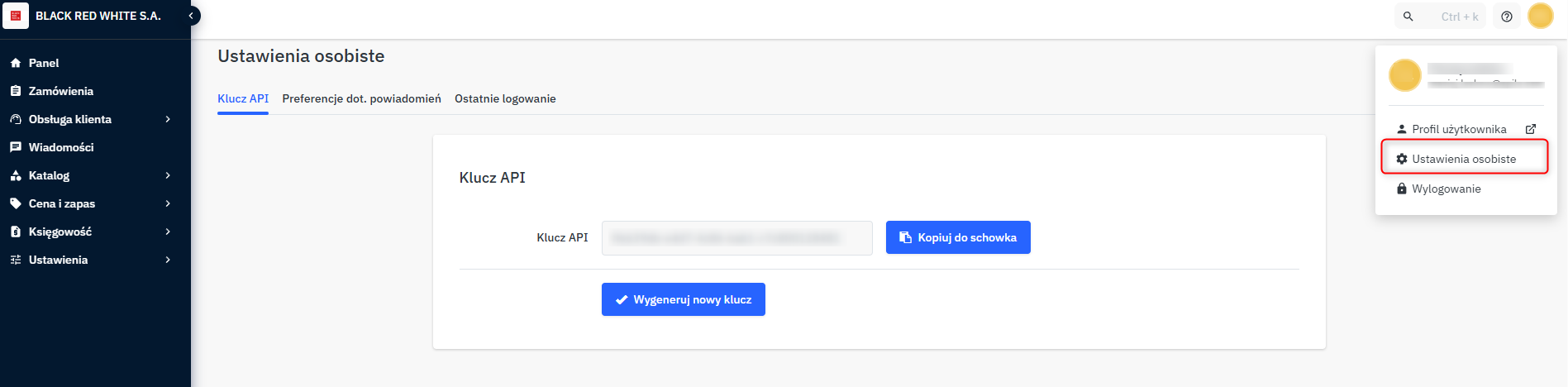Expand the Katalog menu chevron
The width and height of the screenshot is (1568, 387).
(168, 175)
